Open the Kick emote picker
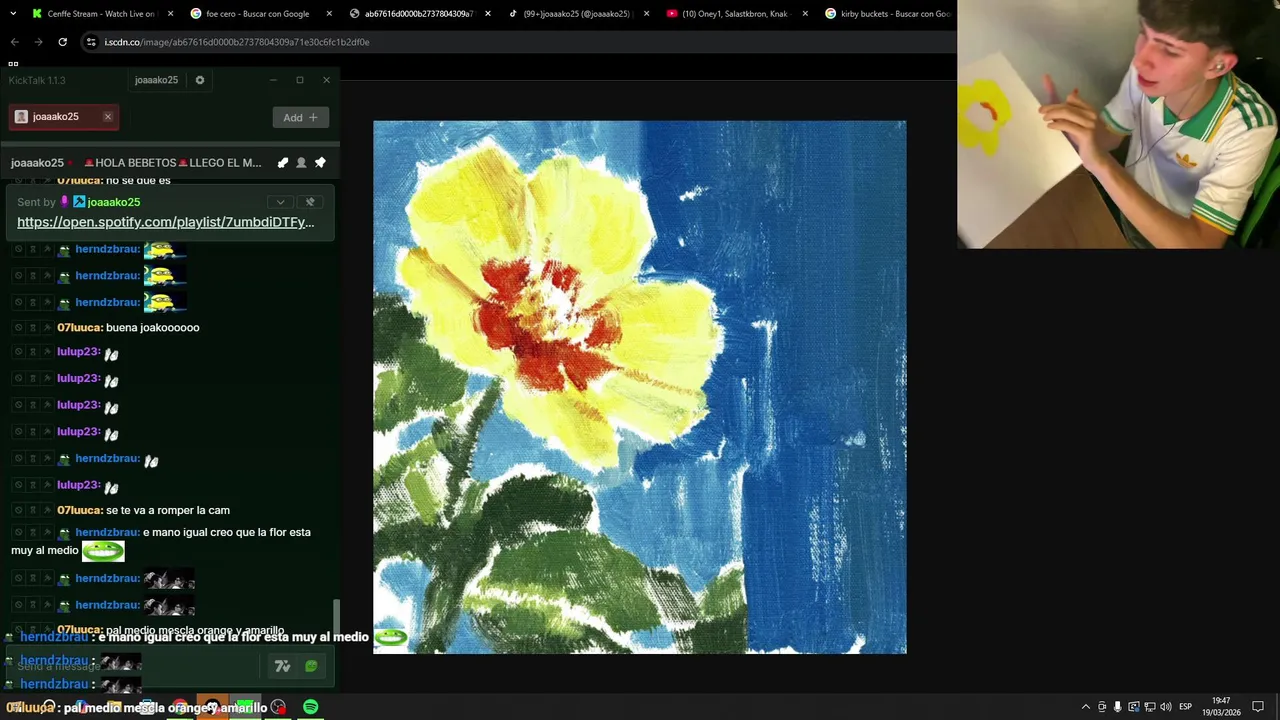 click(311, 666)
